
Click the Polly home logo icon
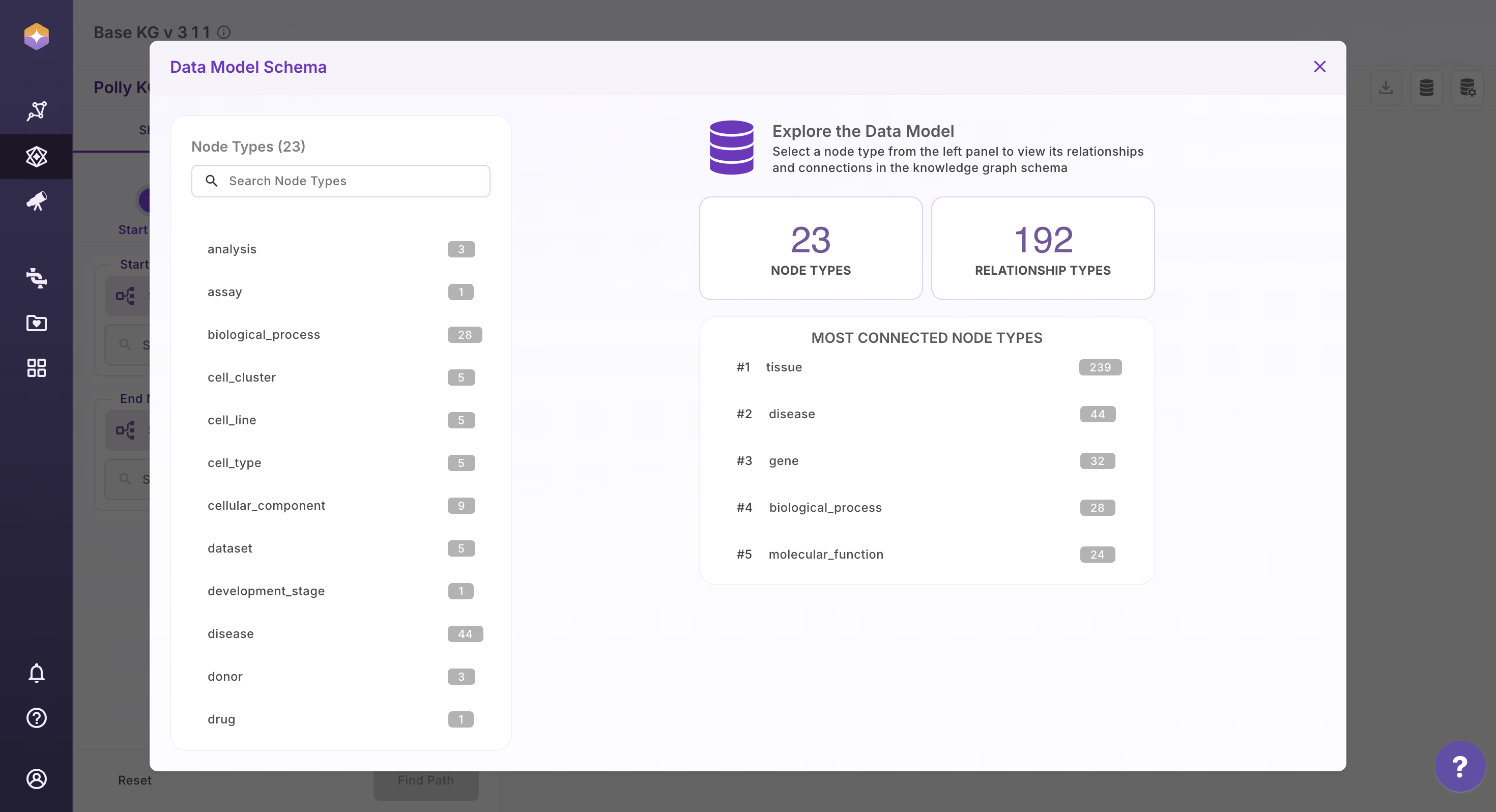[x=37, y=36]
